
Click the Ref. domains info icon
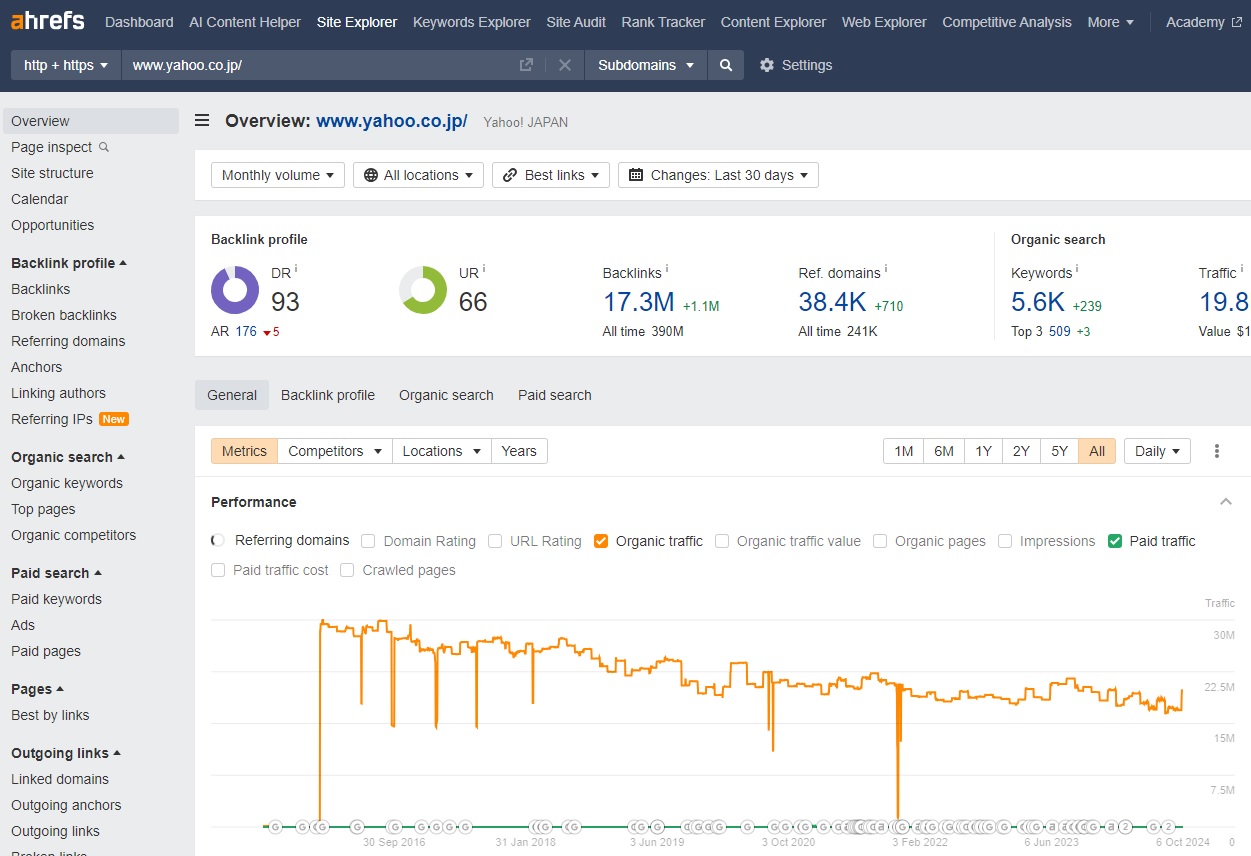click(x=886, y=268)
